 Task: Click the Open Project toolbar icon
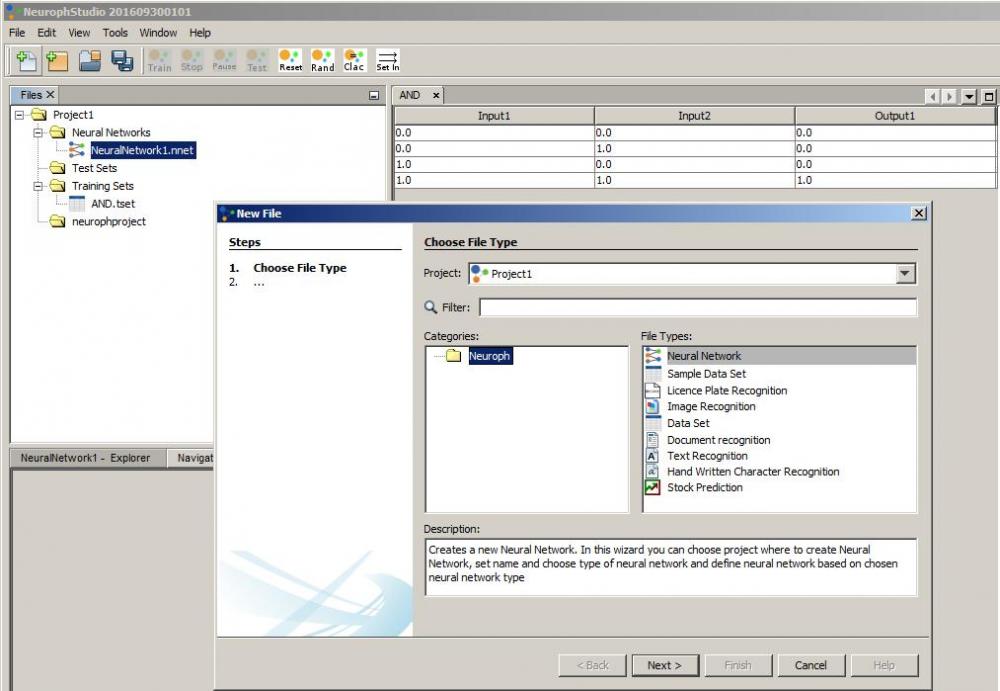coord(91,61)
